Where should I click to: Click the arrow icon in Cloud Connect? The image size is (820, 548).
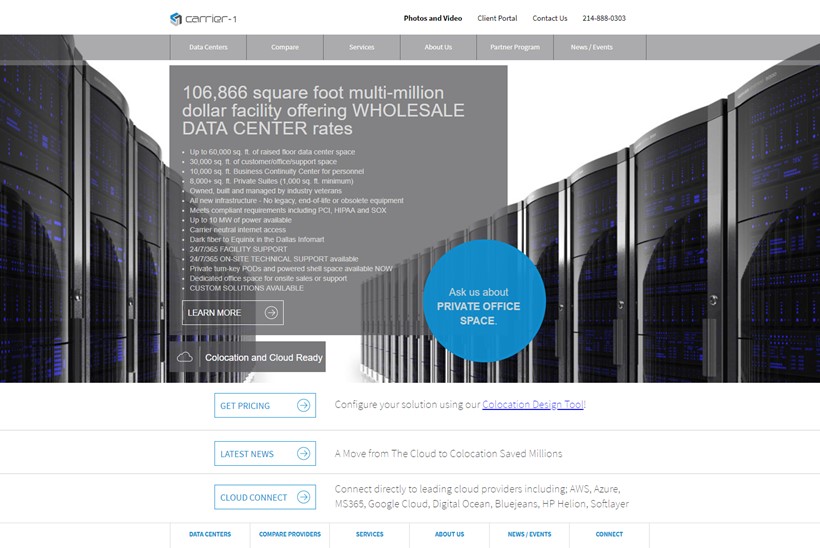coord(303,497)
